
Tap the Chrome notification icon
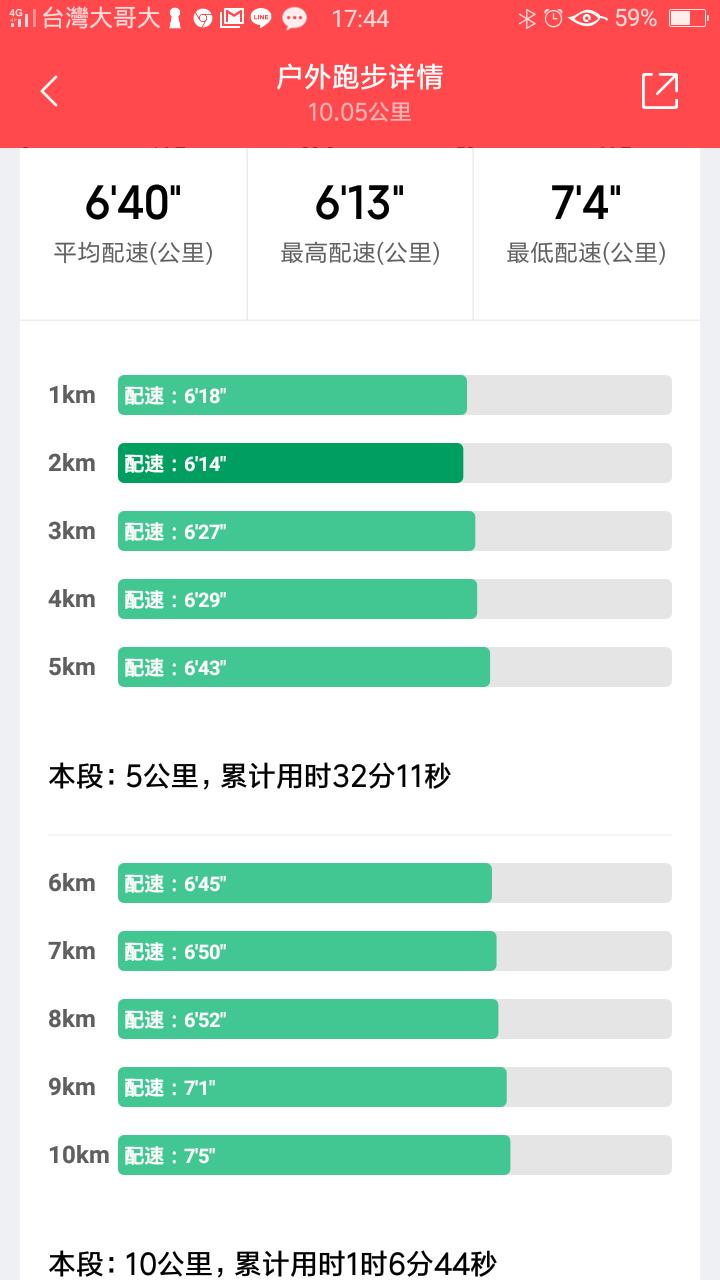[202, 18]
